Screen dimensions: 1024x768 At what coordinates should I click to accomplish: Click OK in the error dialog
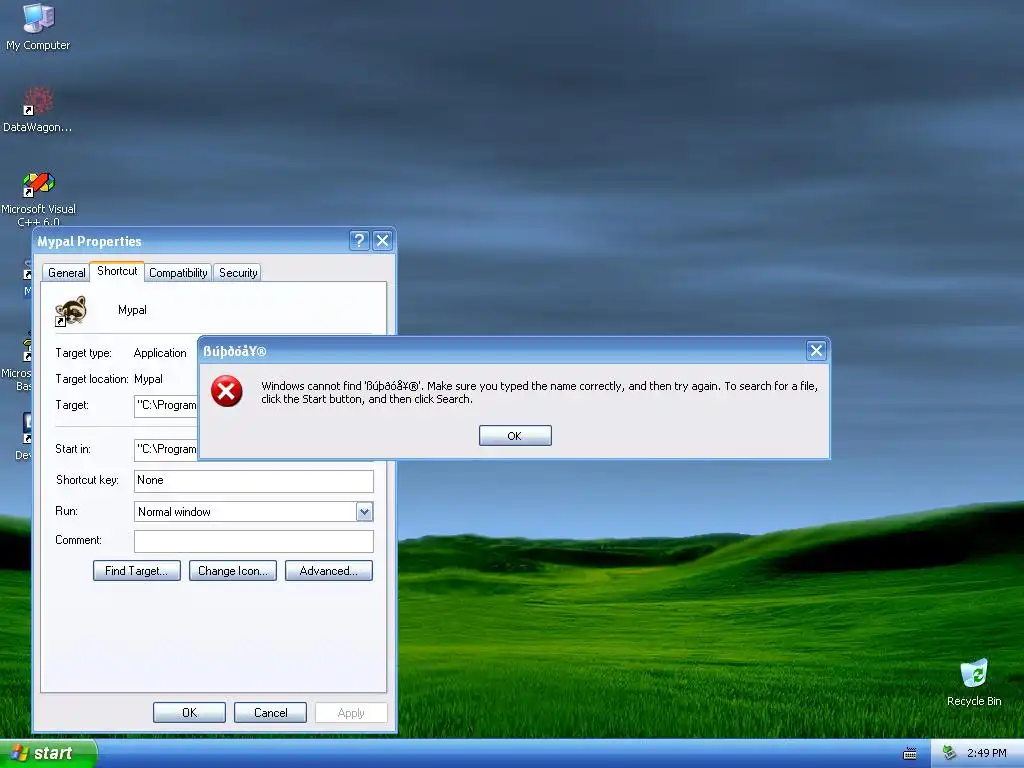point(515,436)
